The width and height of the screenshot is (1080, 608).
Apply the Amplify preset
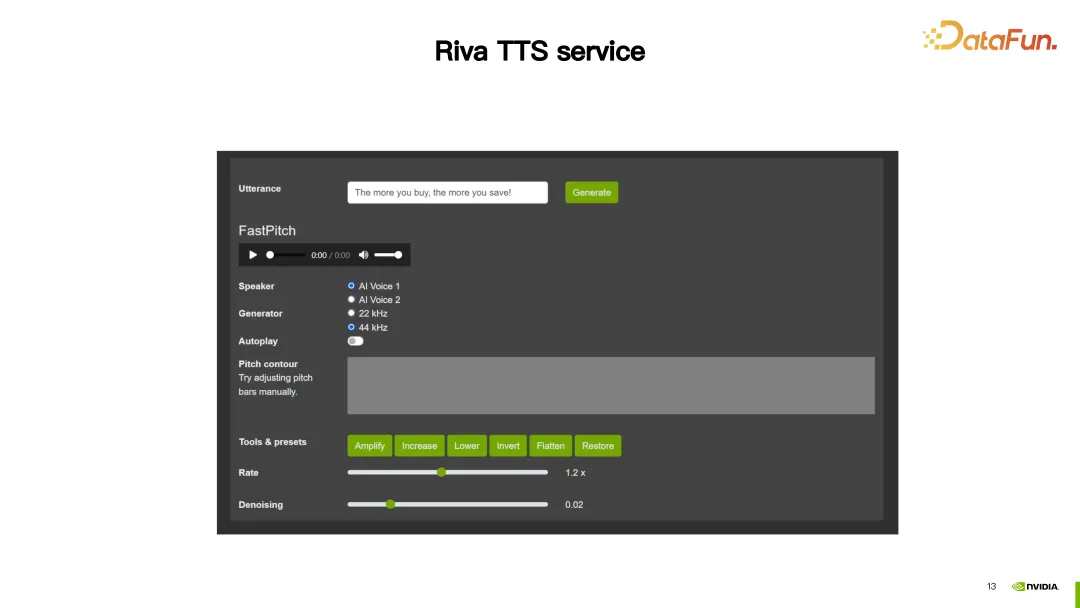click(369, 445)
